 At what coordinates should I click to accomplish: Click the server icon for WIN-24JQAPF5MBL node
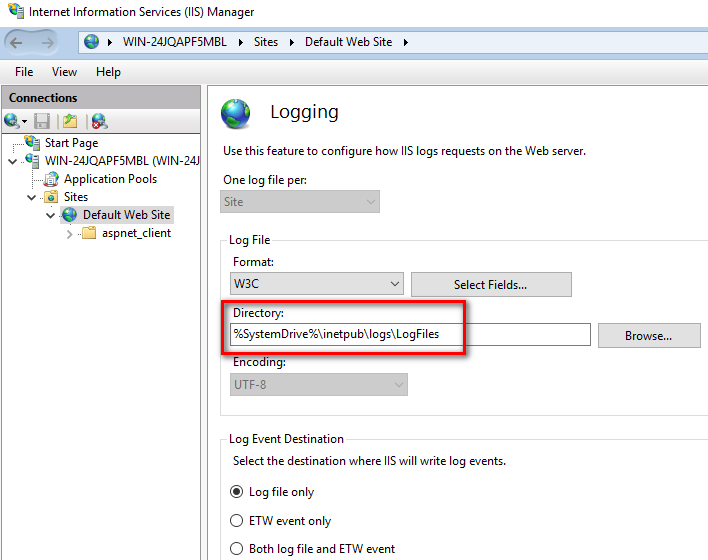click(32, 160)
